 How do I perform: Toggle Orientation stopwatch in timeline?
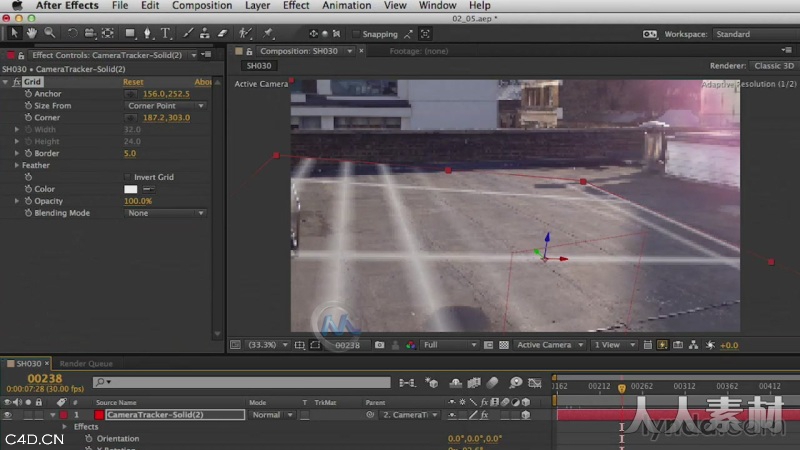click(x=89, y=439)
